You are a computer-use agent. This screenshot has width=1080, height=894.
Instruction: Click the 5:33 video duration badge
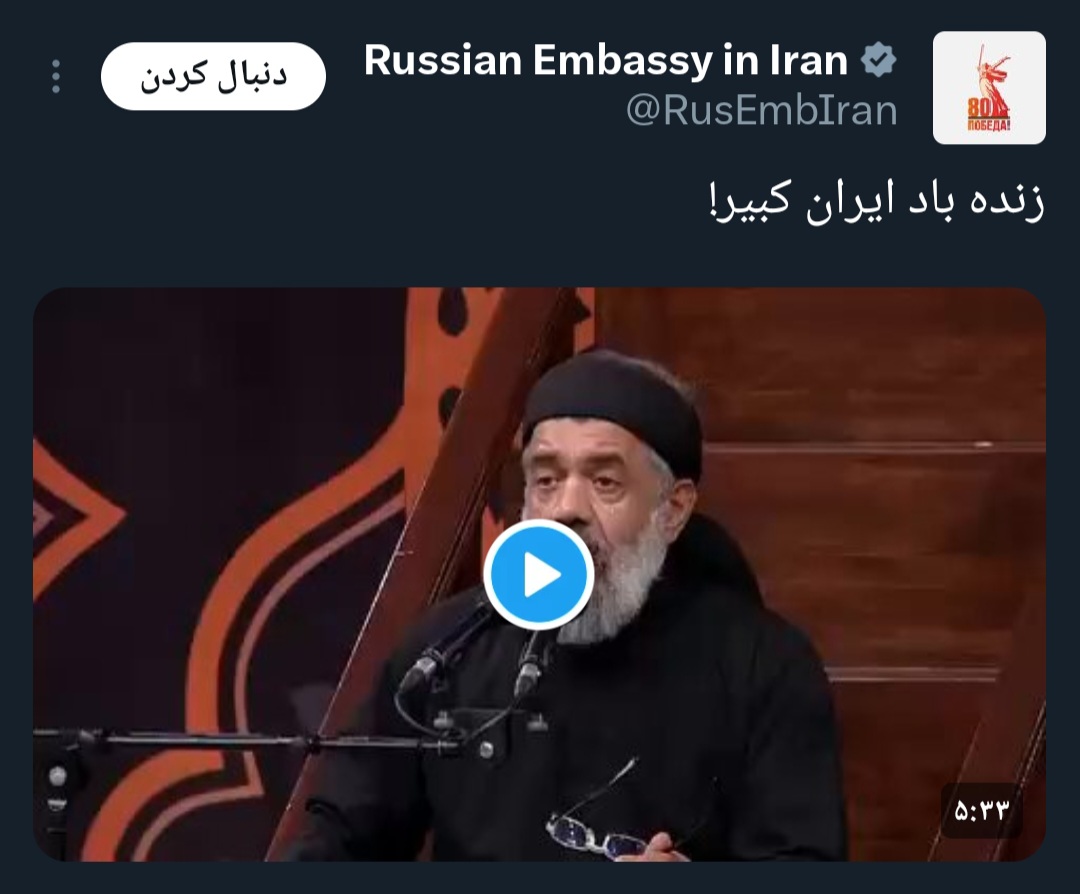[981, 810]
